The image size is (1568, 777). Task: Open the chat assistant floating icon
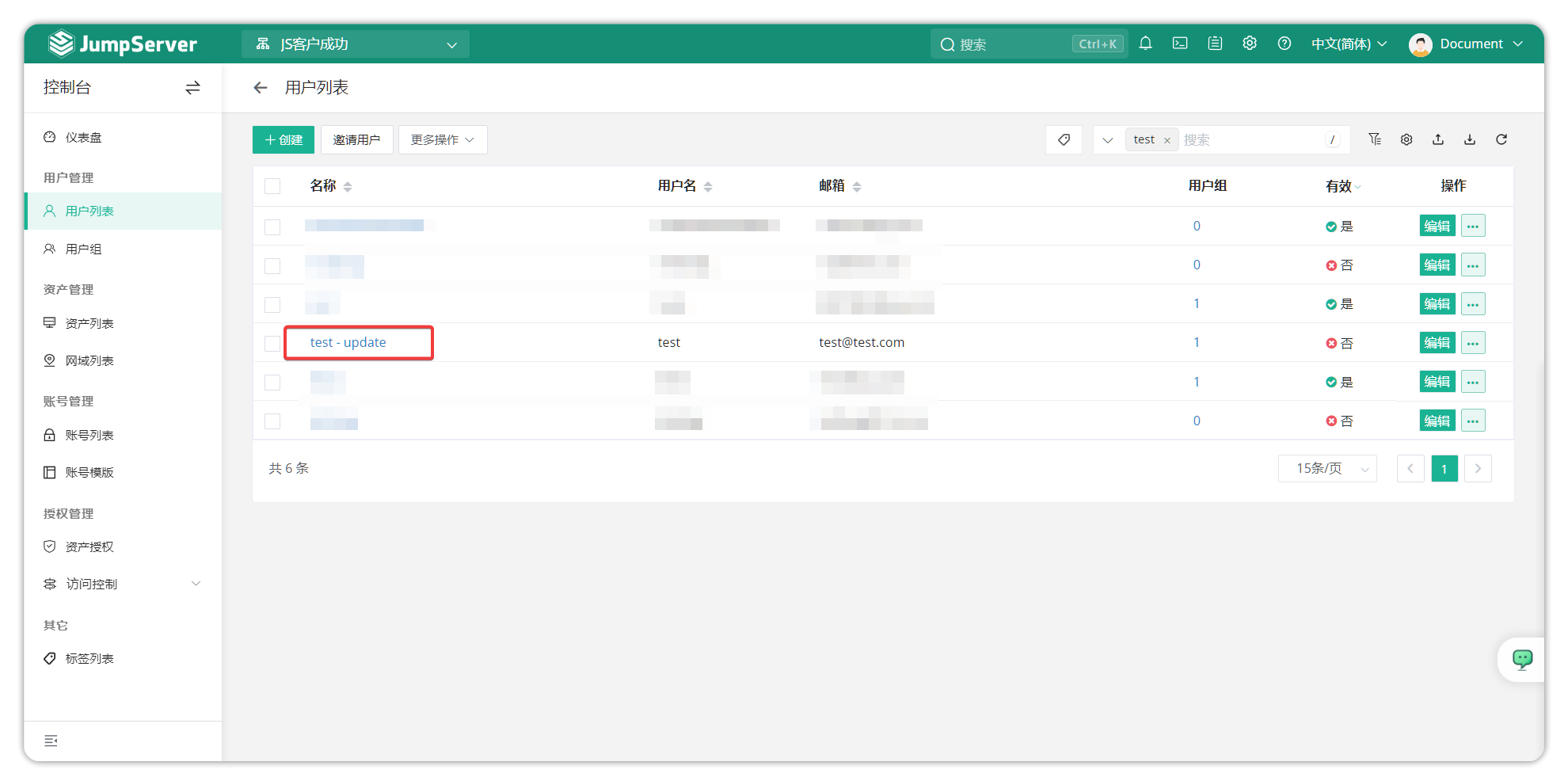pyautogui.click(x=1522, y=659)
